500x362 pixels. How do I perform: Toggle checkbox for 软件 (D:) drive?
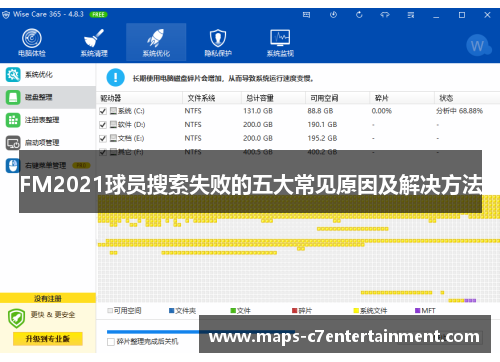click(103, 125)
